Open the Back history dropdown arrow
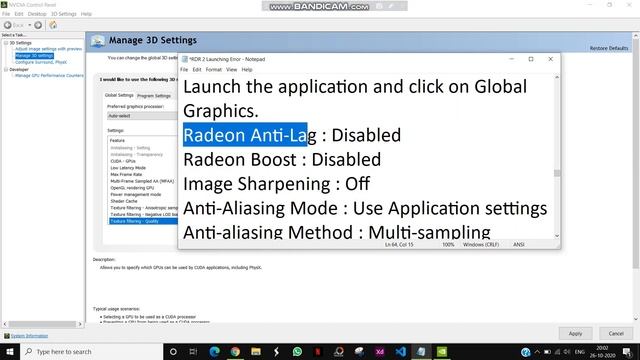This screenshot has height=360, width=640. tap(29, 25)
